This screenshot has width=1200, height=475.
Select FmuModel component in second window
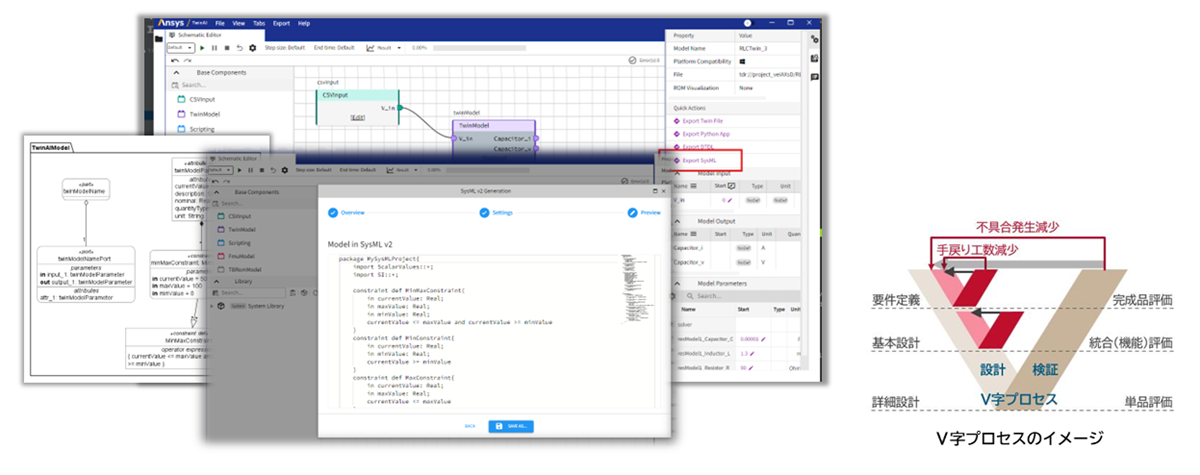238,255
